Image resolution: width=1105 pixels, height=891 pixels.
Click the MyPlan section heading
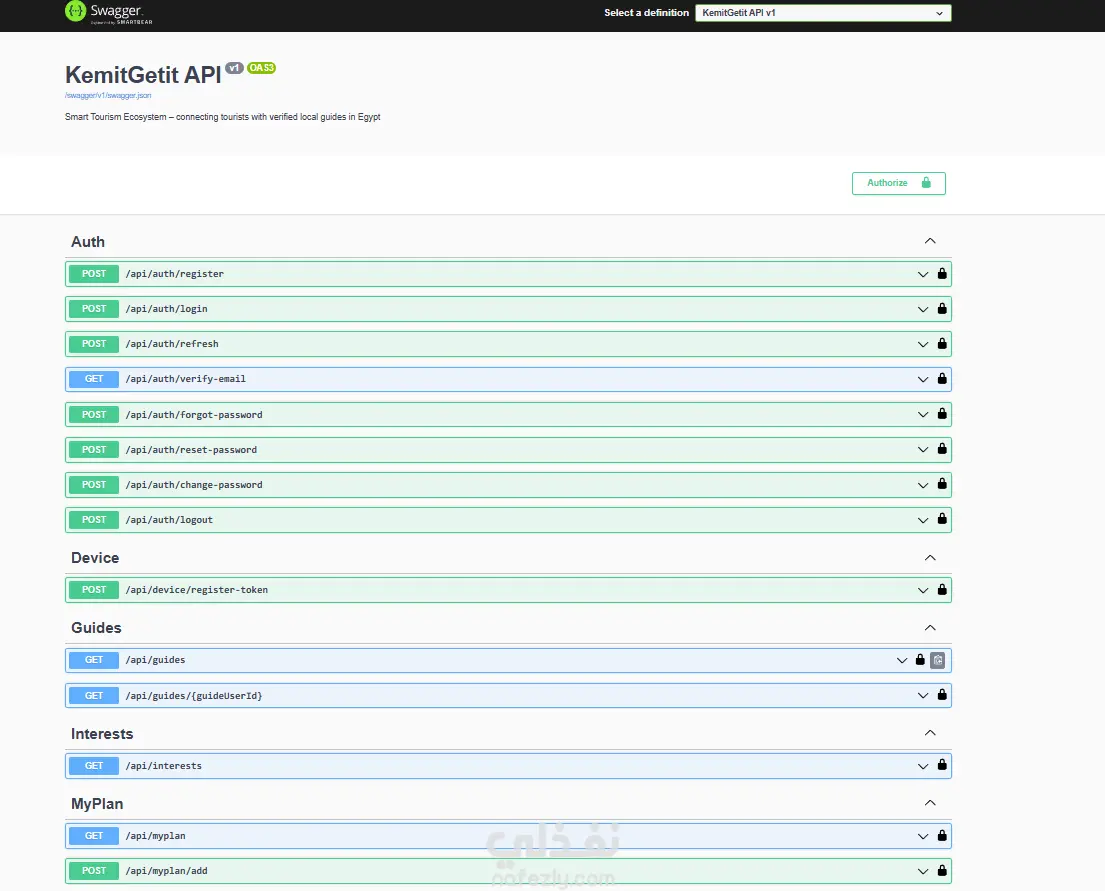click(x=97, y=804)
